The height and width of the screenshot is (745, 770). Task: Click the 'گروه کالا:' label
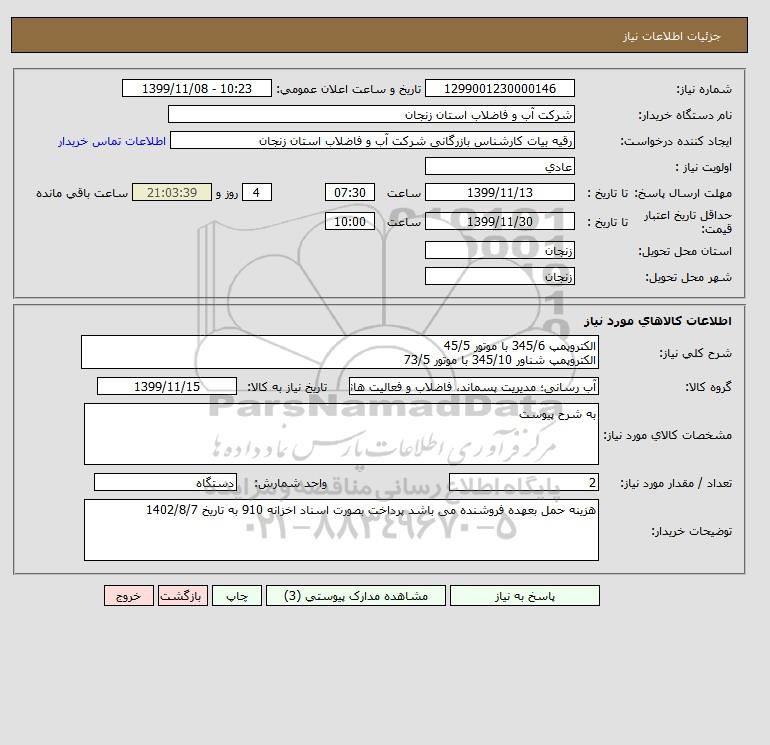tap(708, 387)
